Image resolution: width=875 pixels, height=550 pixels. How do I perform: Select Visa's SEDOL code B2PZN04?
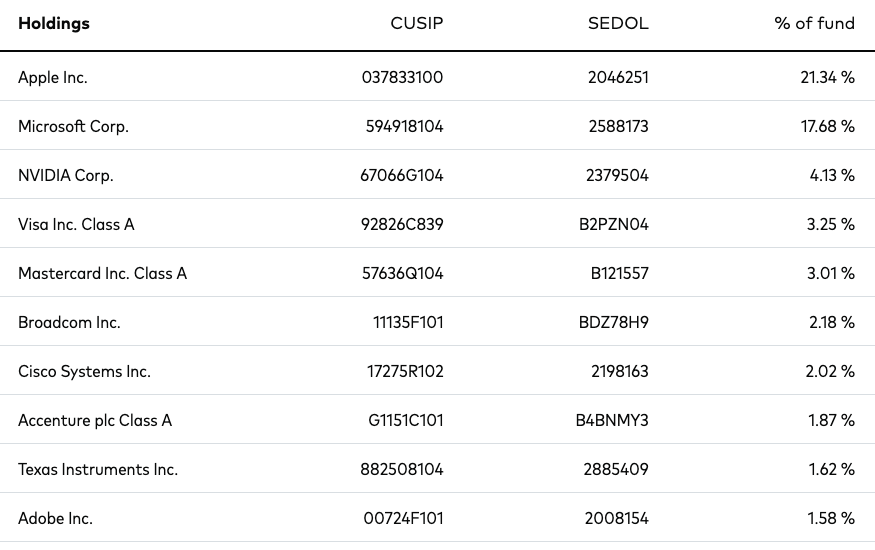click(614, 224)
